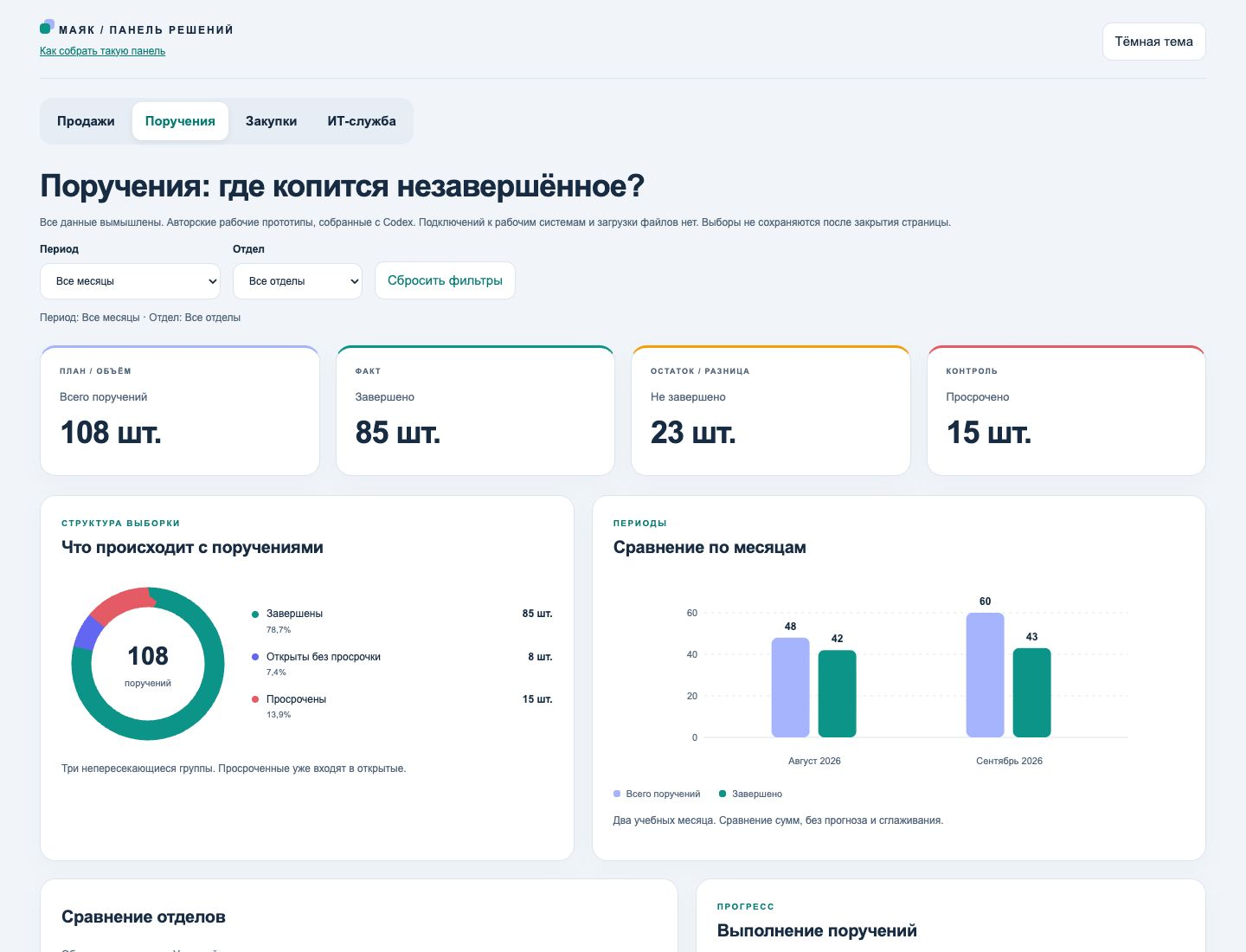Click the '85 шт.' value in legend
Screen dimensions: 1246x952
[x=537, y=614]
